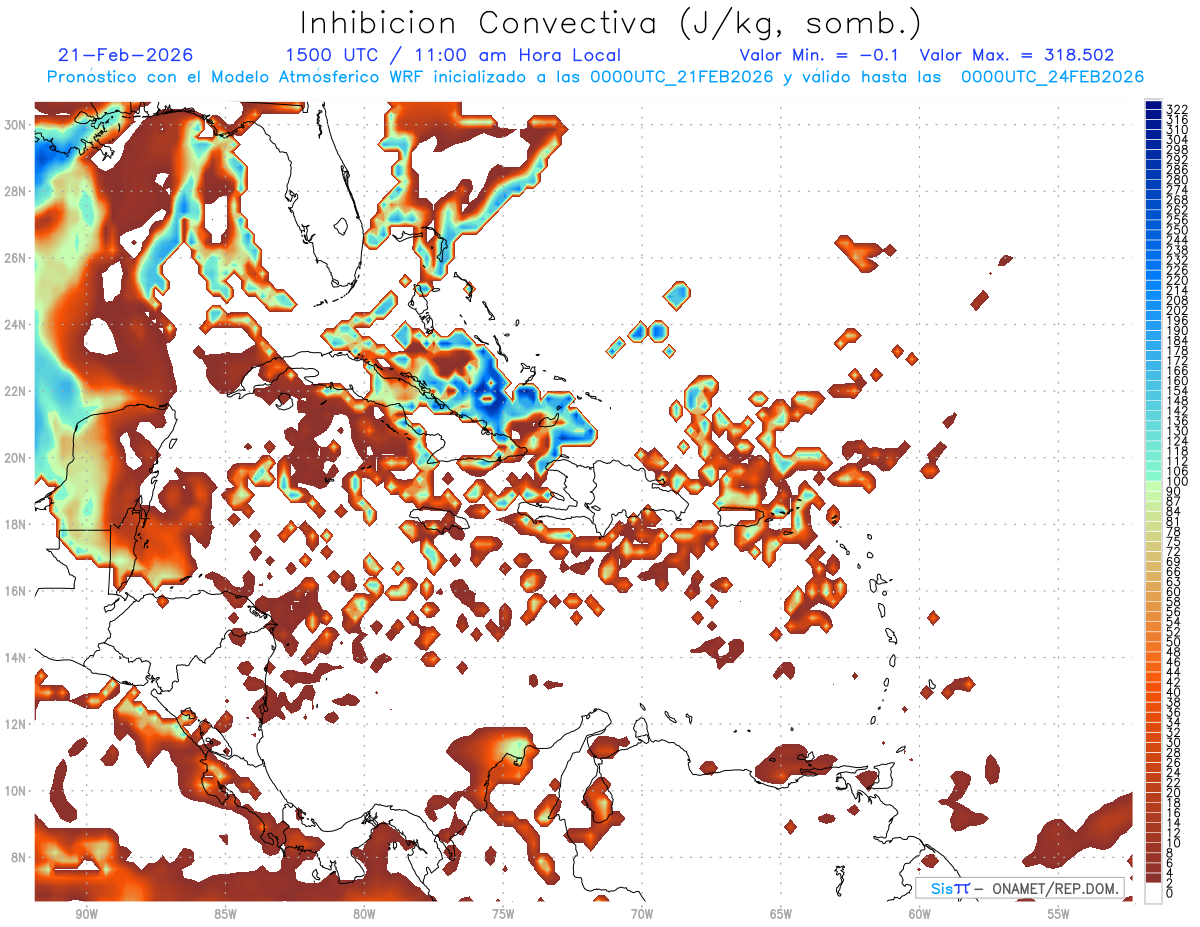
Task: Click the '0' color scale value
Action: (1170, 893)
